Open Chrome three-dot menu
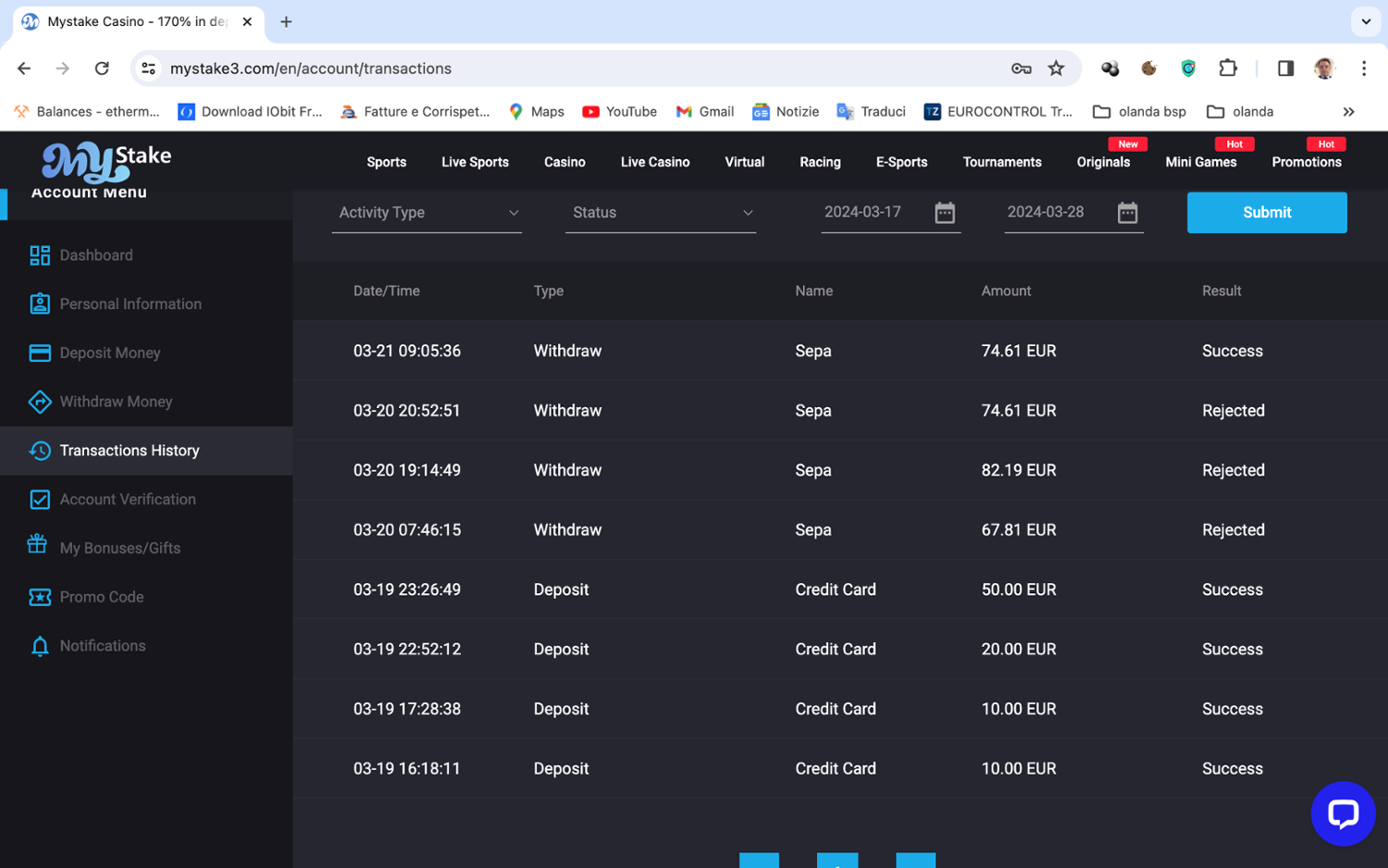This screenshot has width=1388, height=868. [1364, 68]
